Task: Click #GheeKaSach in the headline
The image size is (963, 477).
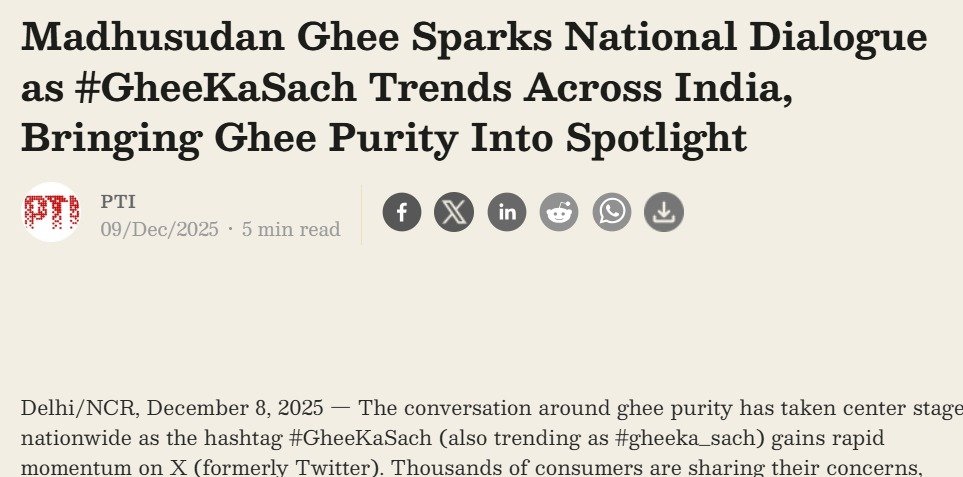Action: pyautogui.click(x=216, y=88)
